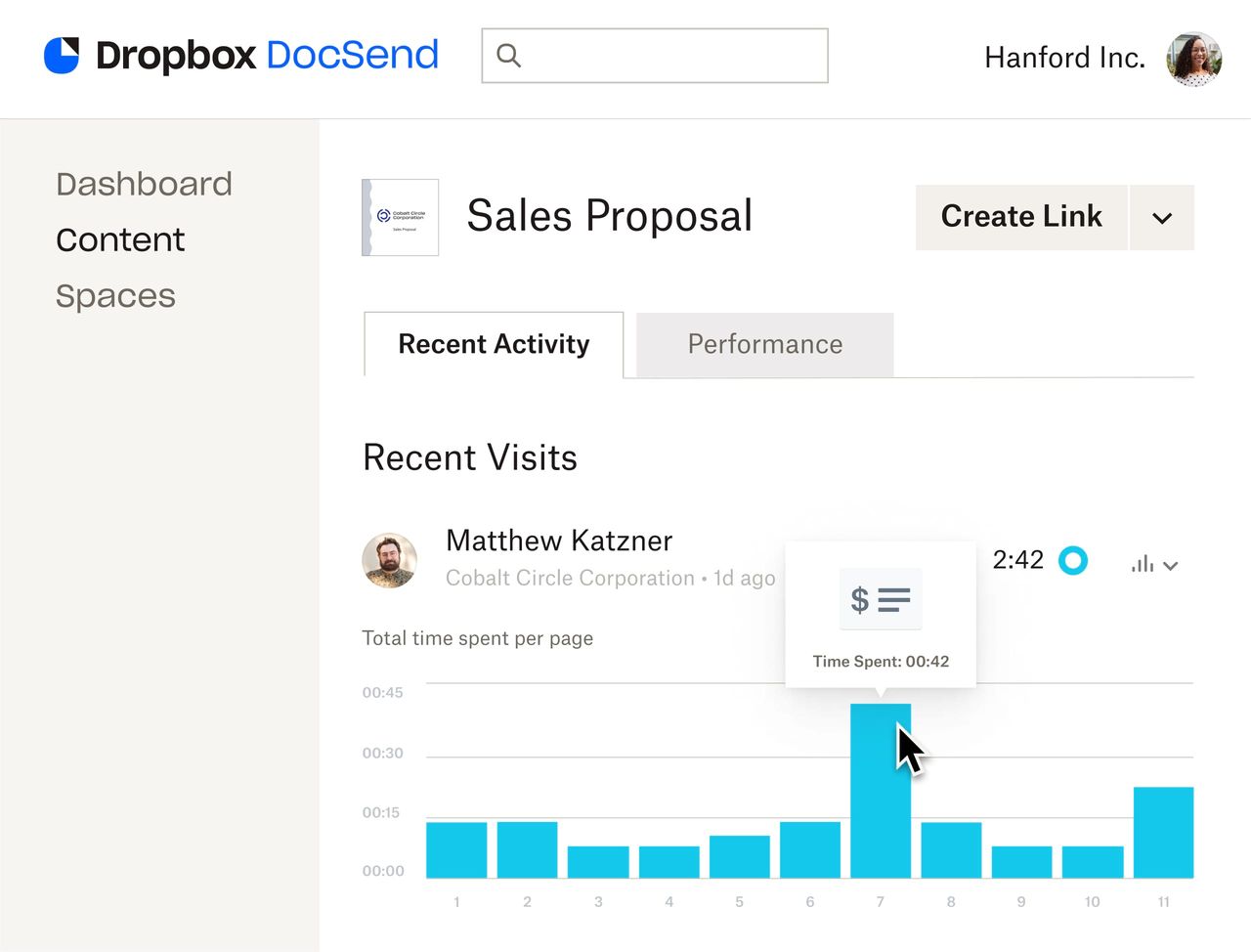The width and height of the screenshot is (1251, 952).
Task: Click the blue progress ring beside 2:42
Action: pyautogui.click(x=1073, y=560)
